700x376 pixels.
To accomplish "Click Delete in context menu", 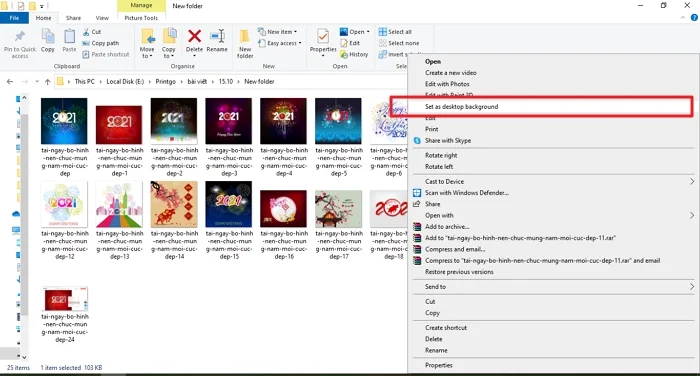I will click(433, 339).
